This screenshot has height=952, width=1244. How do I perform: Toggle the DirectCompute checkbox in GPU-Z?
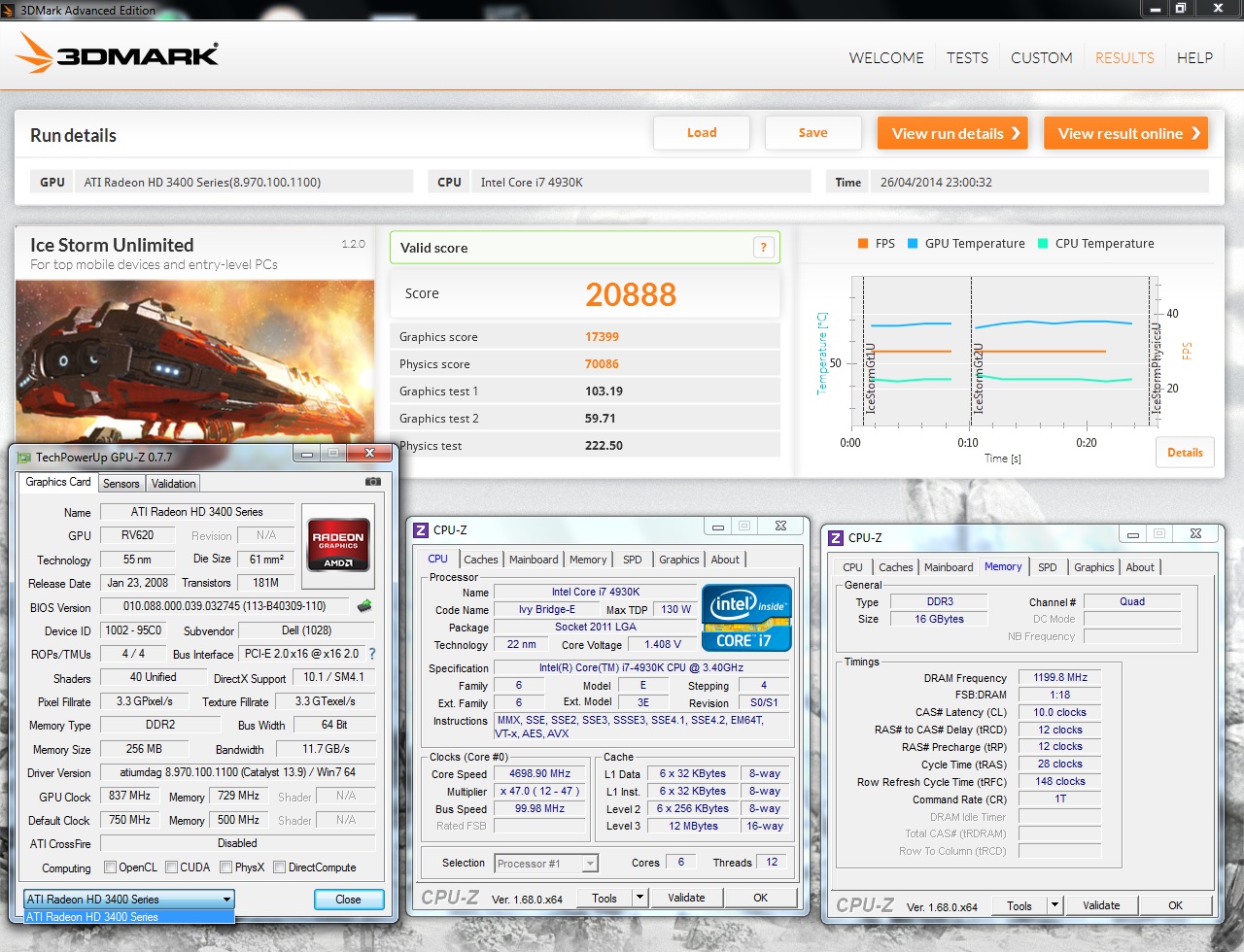tap(279, 867)
